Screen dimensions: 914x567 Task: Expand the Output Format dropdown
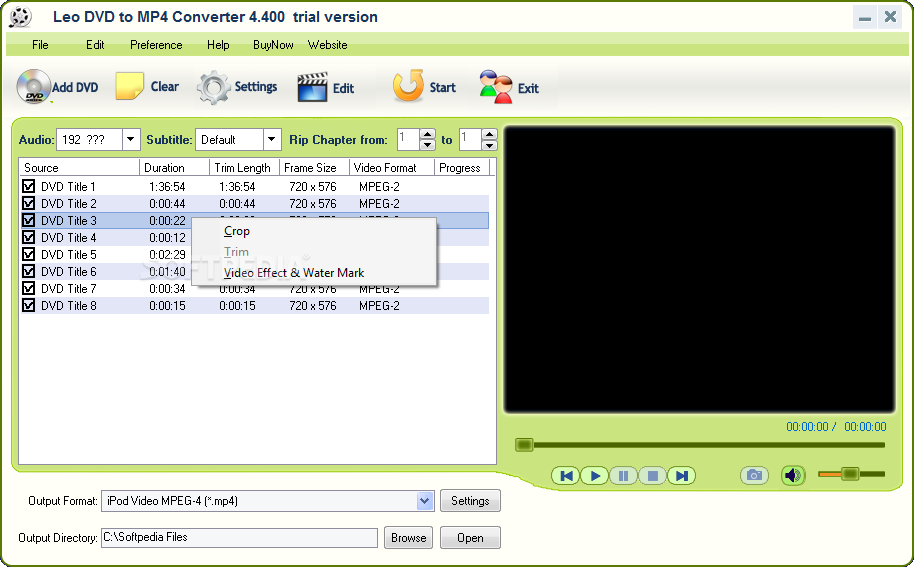425,501
